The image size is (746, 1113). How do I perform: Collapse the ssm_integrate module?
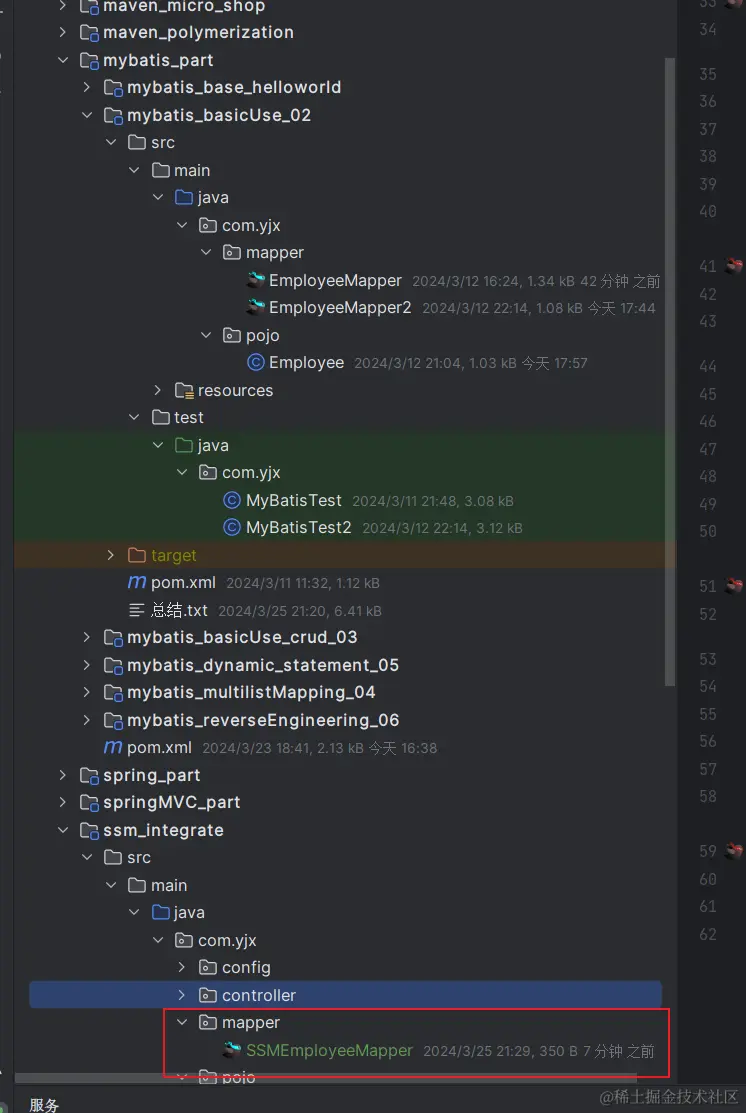click(63, 830)
